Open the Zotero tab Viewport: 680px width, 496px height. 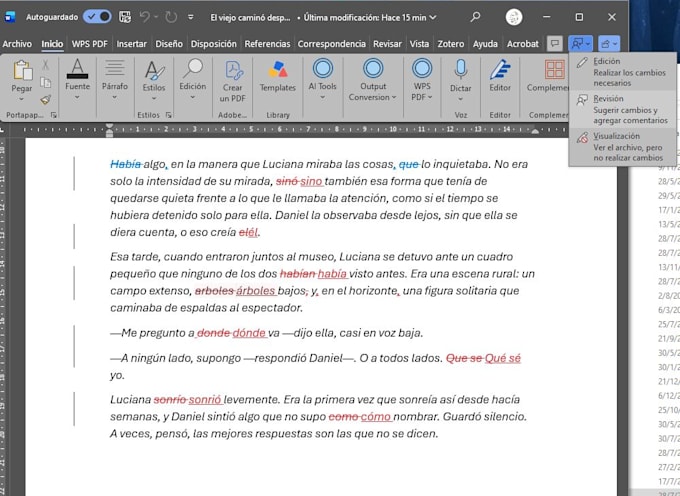(451, 44)
